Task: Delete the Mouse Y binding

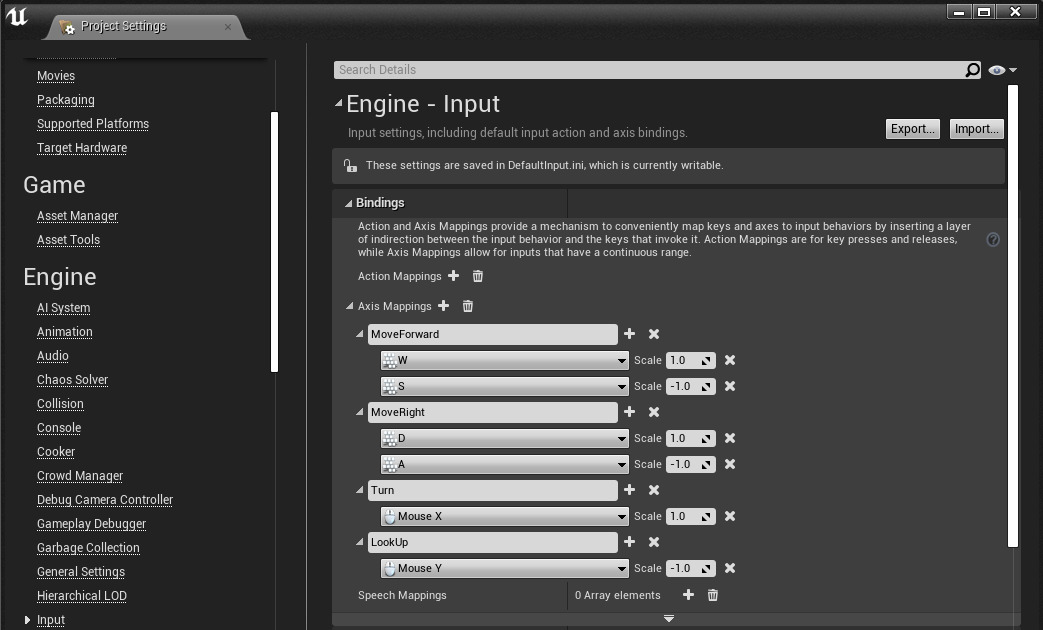Action: [730, 568]
